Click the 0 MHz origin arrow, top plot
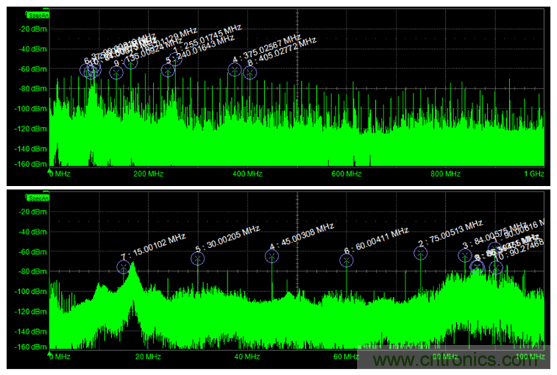 tap(50, 172)
